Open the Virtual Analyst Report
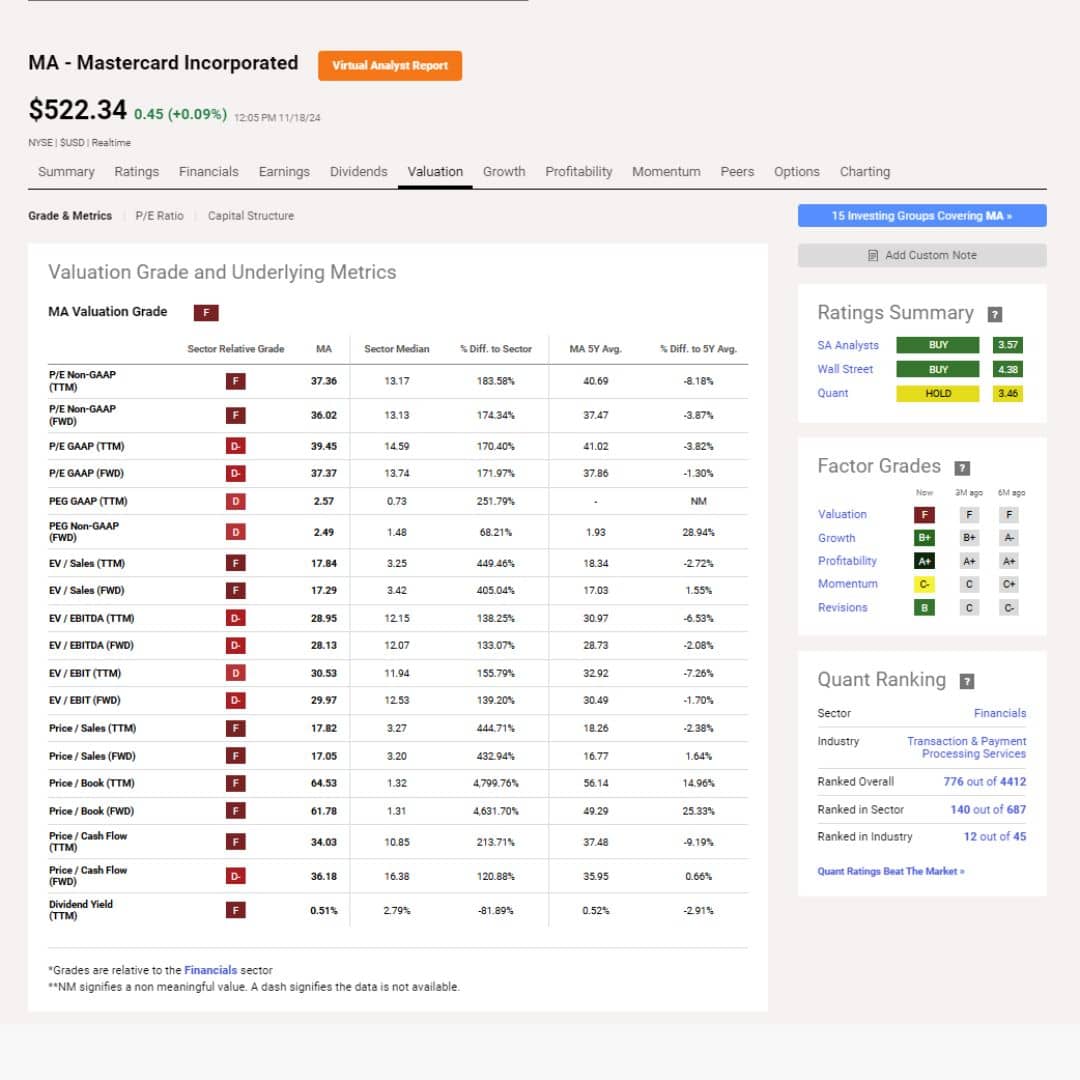 390,65
